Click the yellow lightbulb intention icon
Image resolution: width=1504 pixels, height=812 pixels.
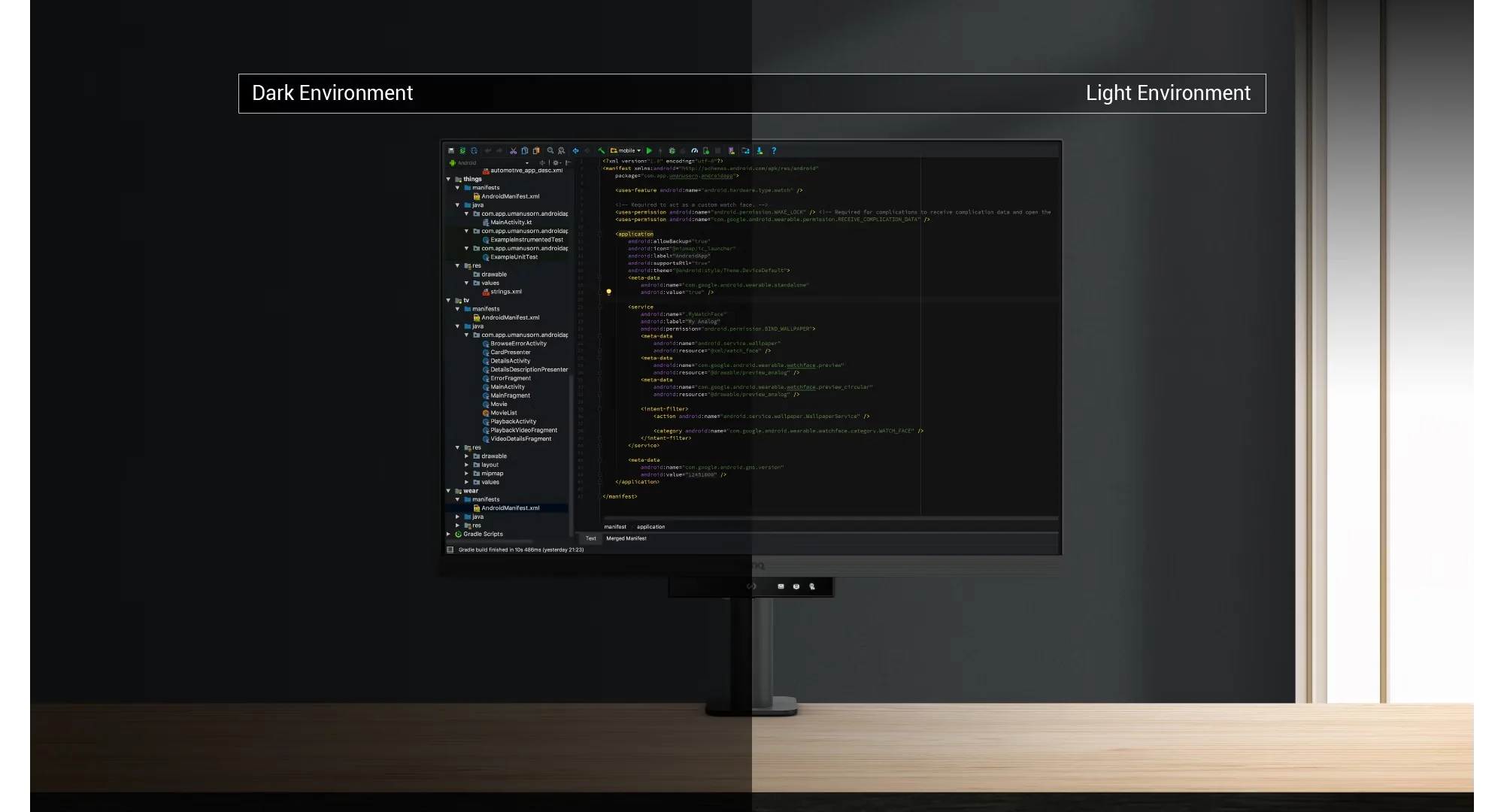click(609, 292)
